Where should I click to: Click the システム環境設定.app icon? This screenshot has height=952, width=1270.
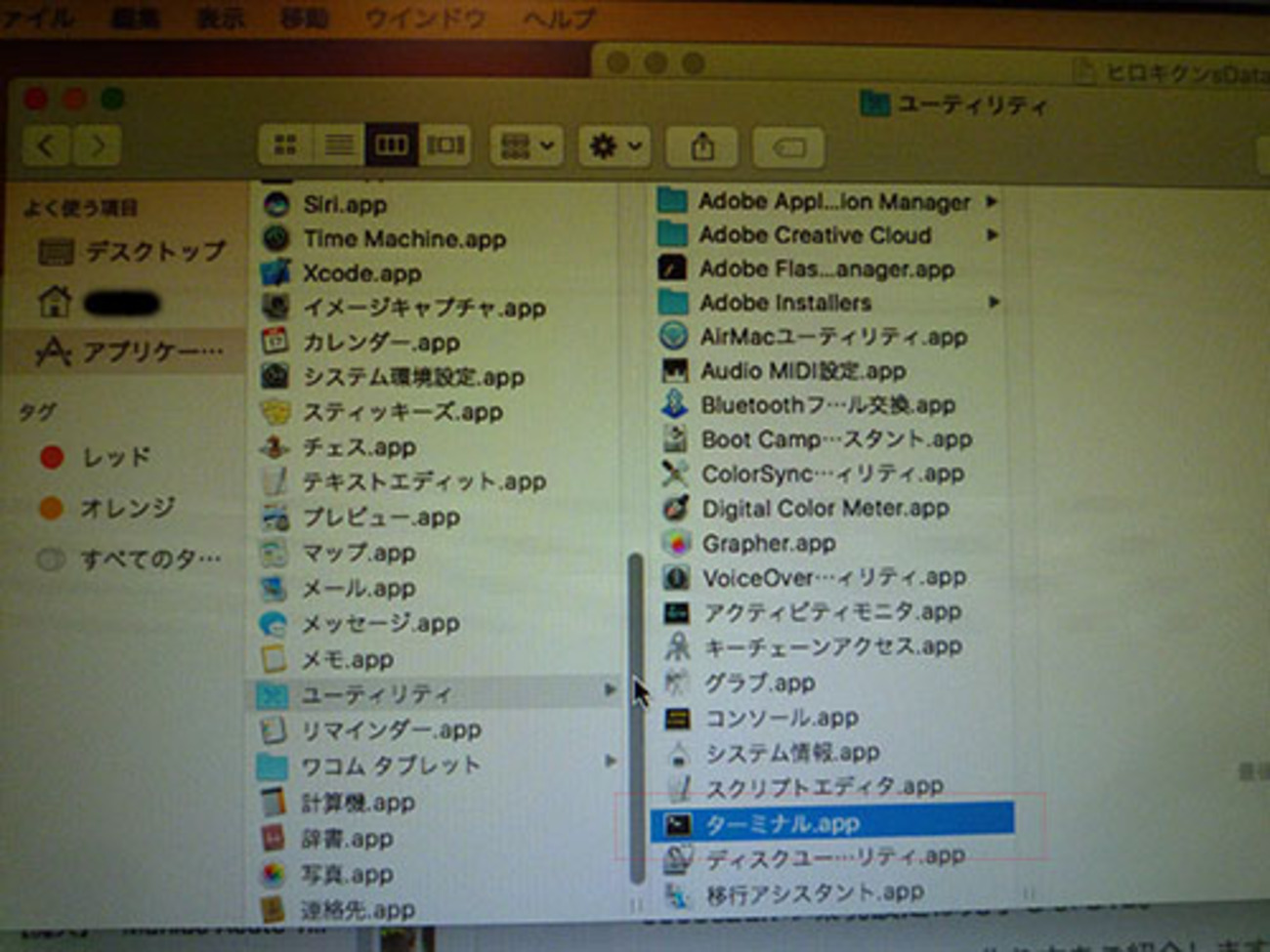[x=276, y=377]
